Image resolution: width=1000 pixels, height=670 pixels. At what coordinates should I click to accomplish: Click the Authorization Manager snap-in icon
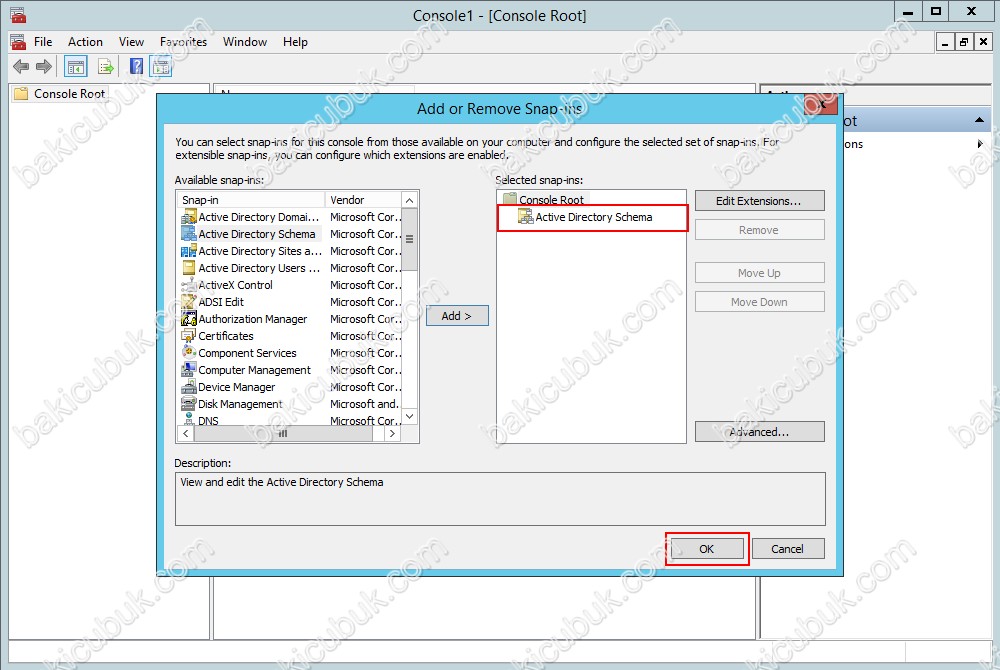click(x=188, y=319)
